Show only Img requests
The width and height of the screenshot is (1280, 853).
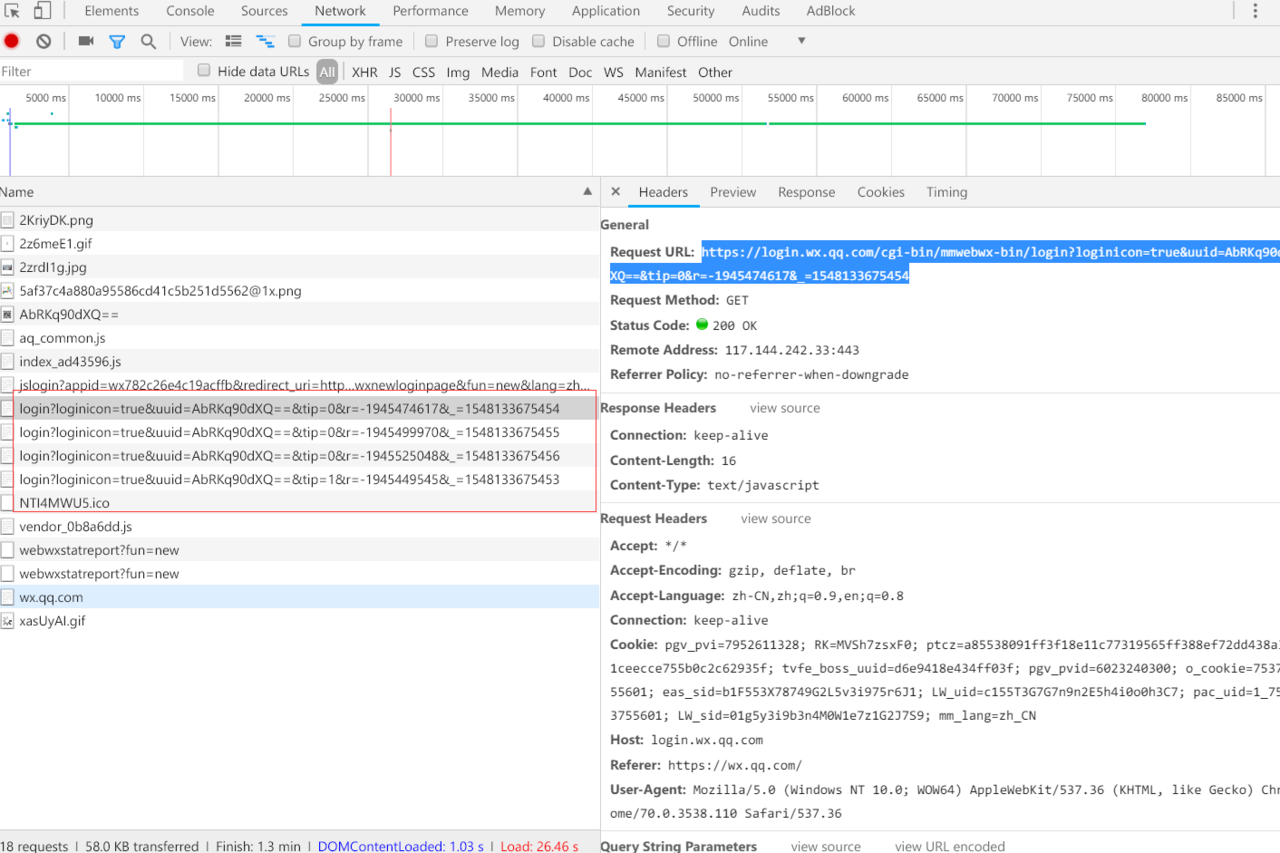458,72
